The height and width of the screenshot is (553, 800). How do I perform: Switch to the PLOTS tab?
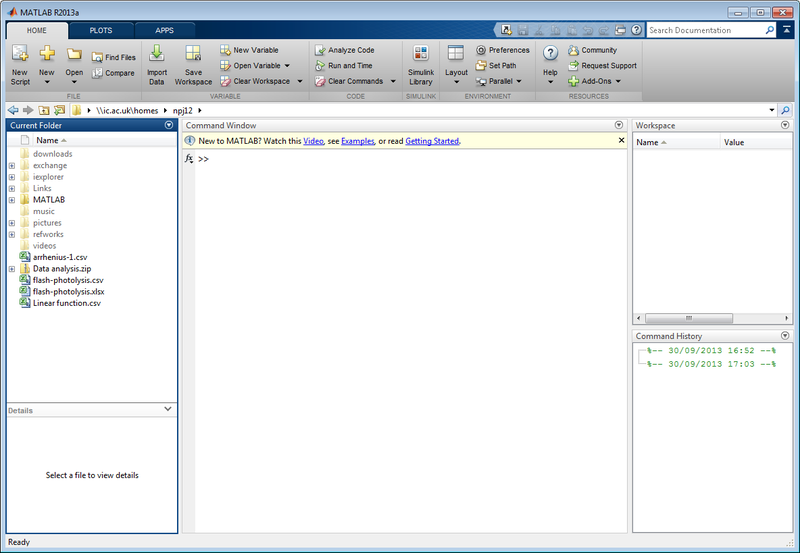pos(101,31)
